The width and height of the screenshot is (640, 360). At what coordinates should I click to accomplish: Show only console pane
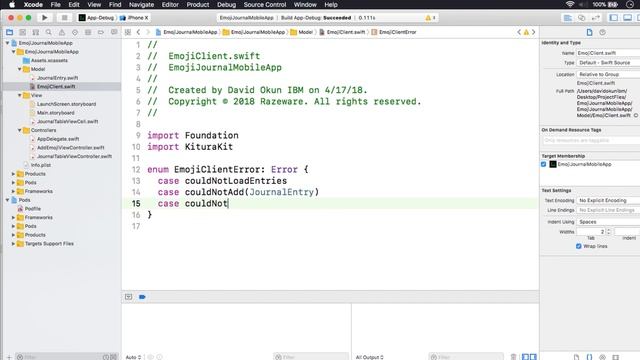[x=533, y=357]
